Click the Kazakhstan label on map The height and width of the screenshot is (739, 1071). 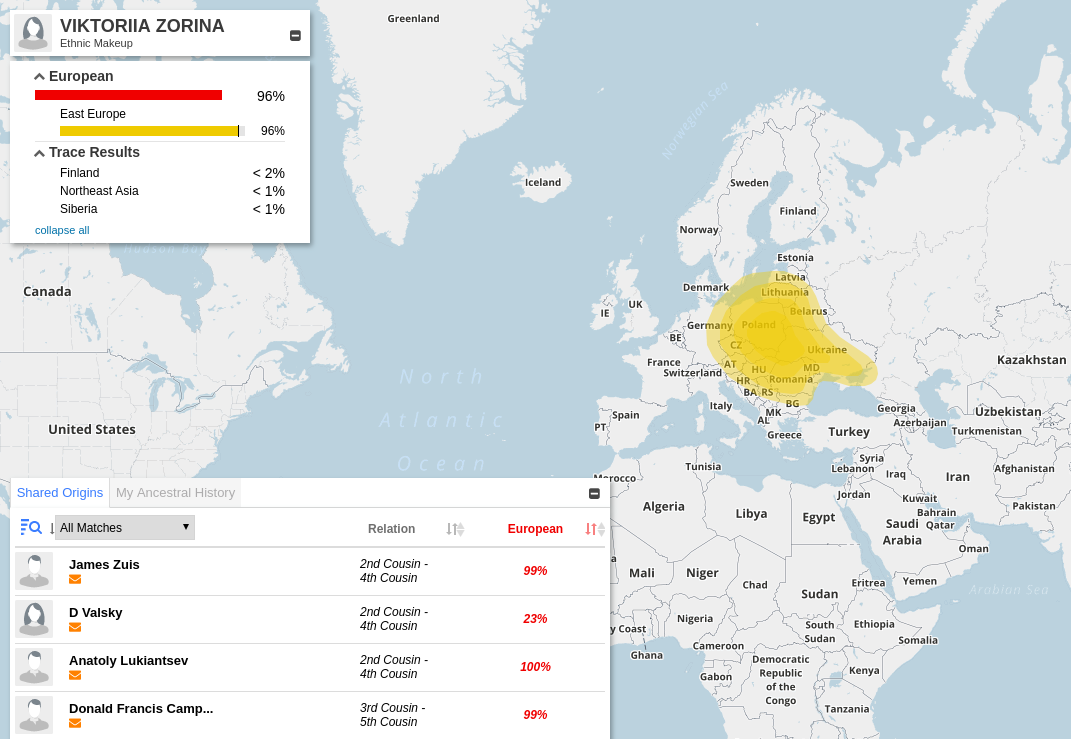pyautogui.click(x=1031, y=360)
